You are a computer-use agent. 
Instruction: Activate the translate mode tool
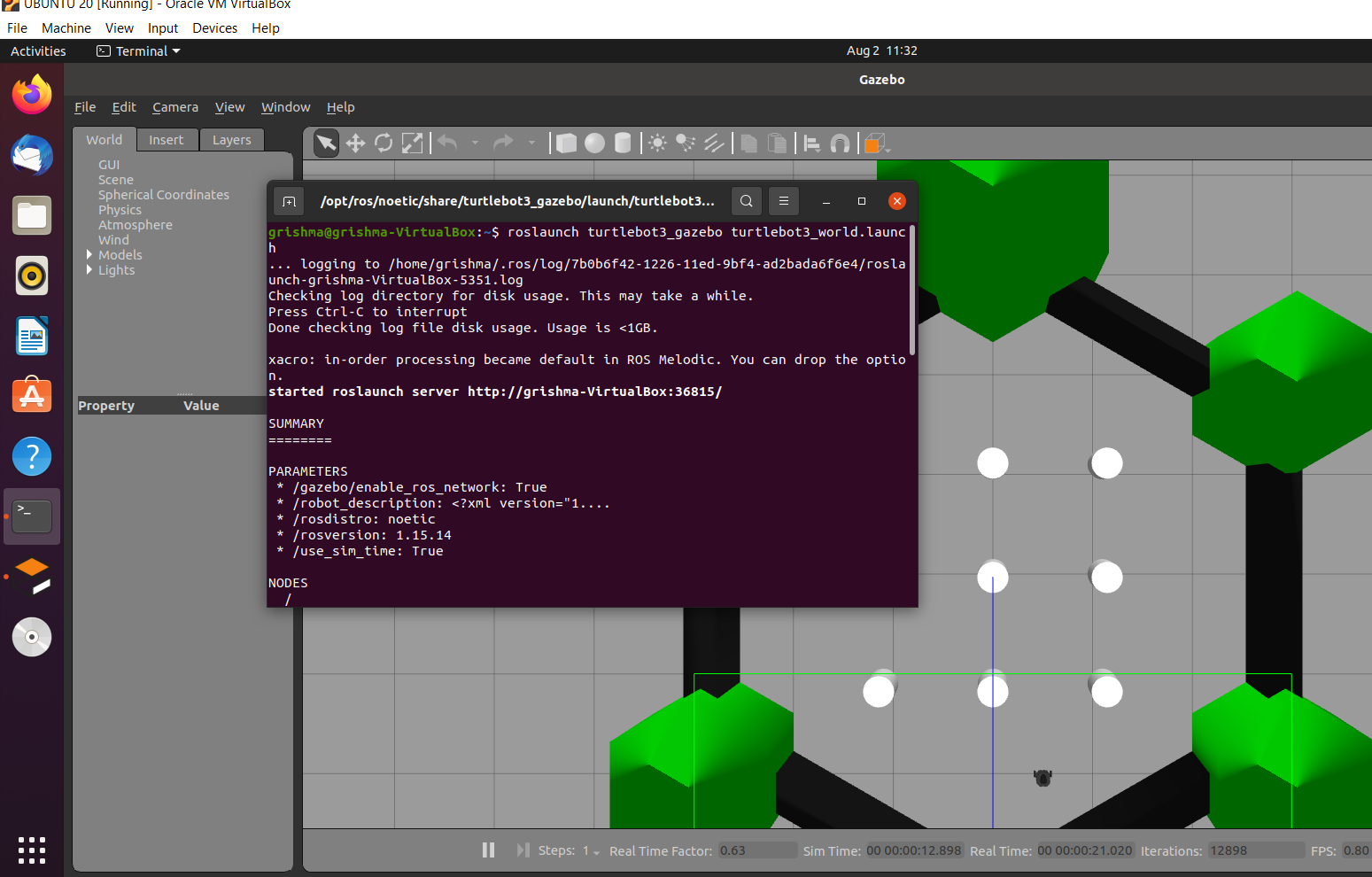point(355,143)
